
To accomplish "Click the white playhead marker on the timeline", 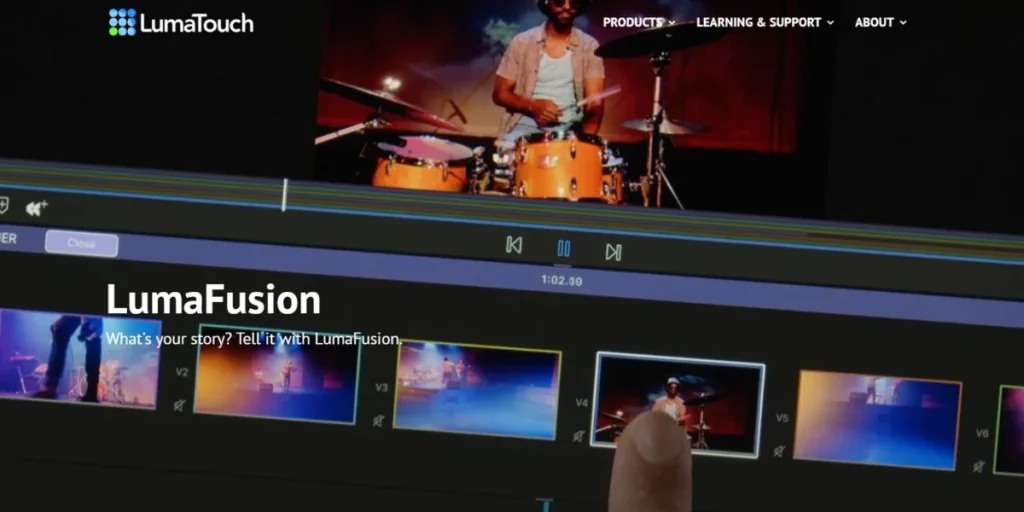I will 284,195.
